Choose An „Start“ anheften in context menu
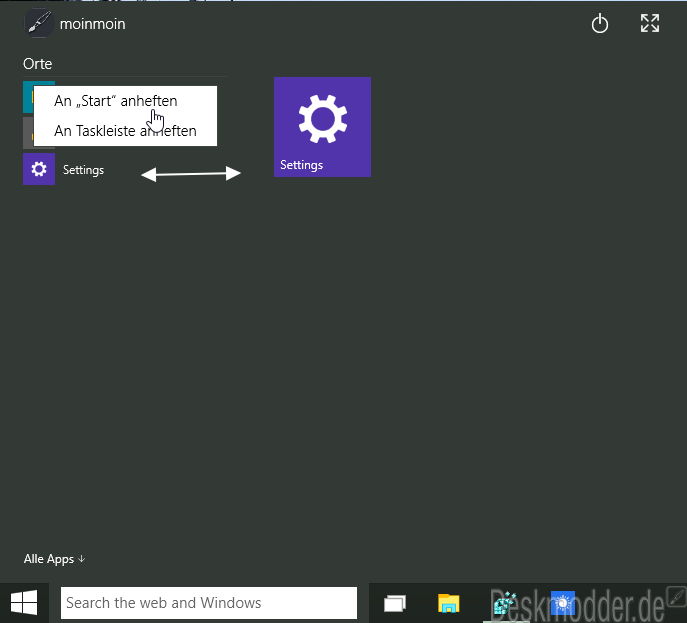The height and width of the screenshot is (623, 687). pos(116,101)
